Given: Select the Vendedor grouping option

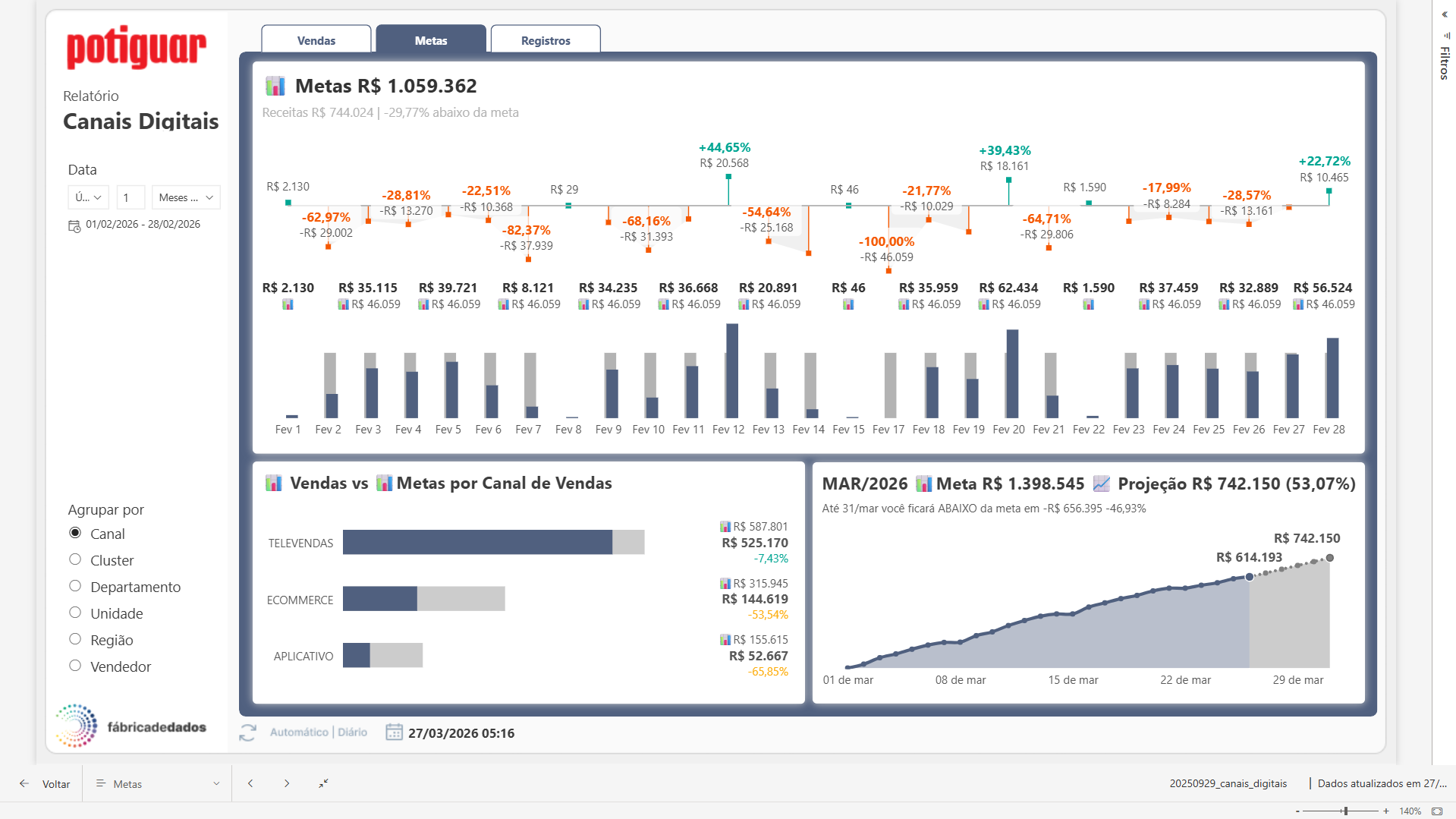Looking at the screenshot, I should pyautogui.click(x=75, y=665).
